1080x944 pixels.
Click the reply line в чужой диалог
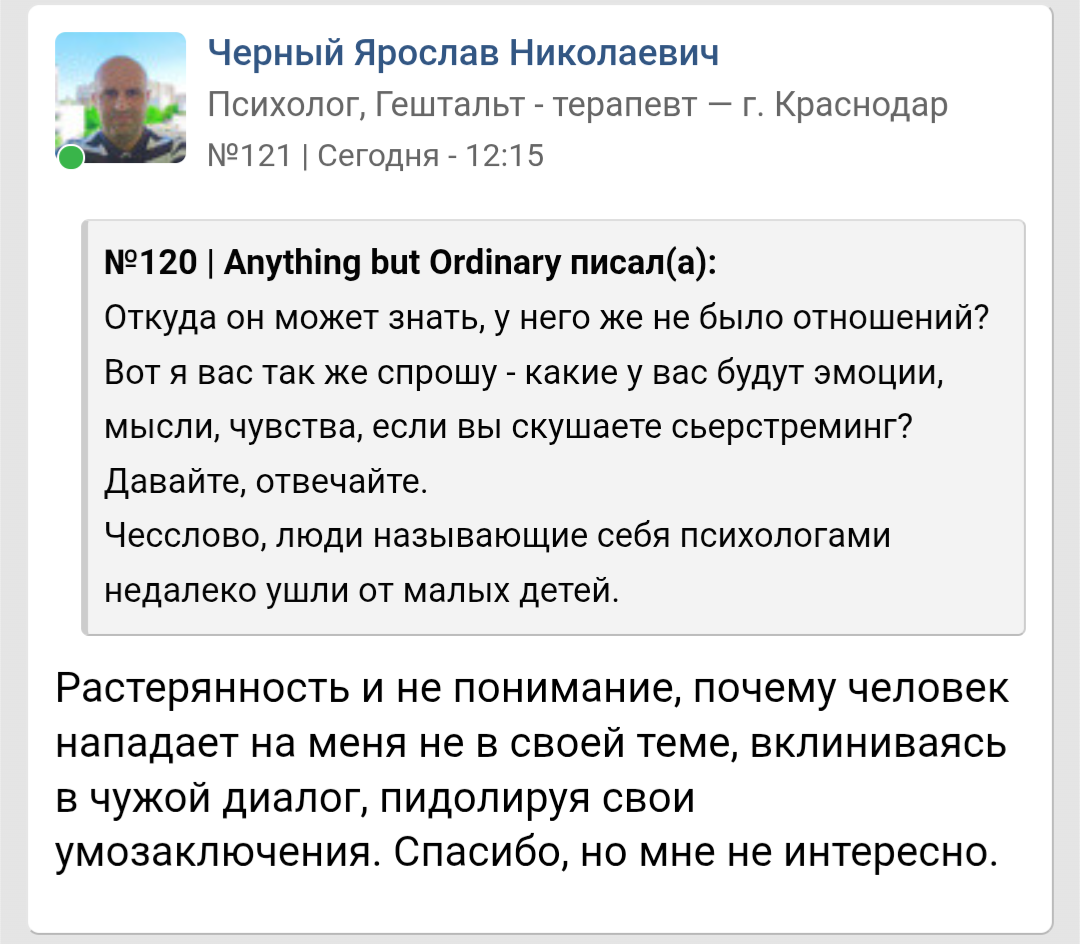(375, 798)
